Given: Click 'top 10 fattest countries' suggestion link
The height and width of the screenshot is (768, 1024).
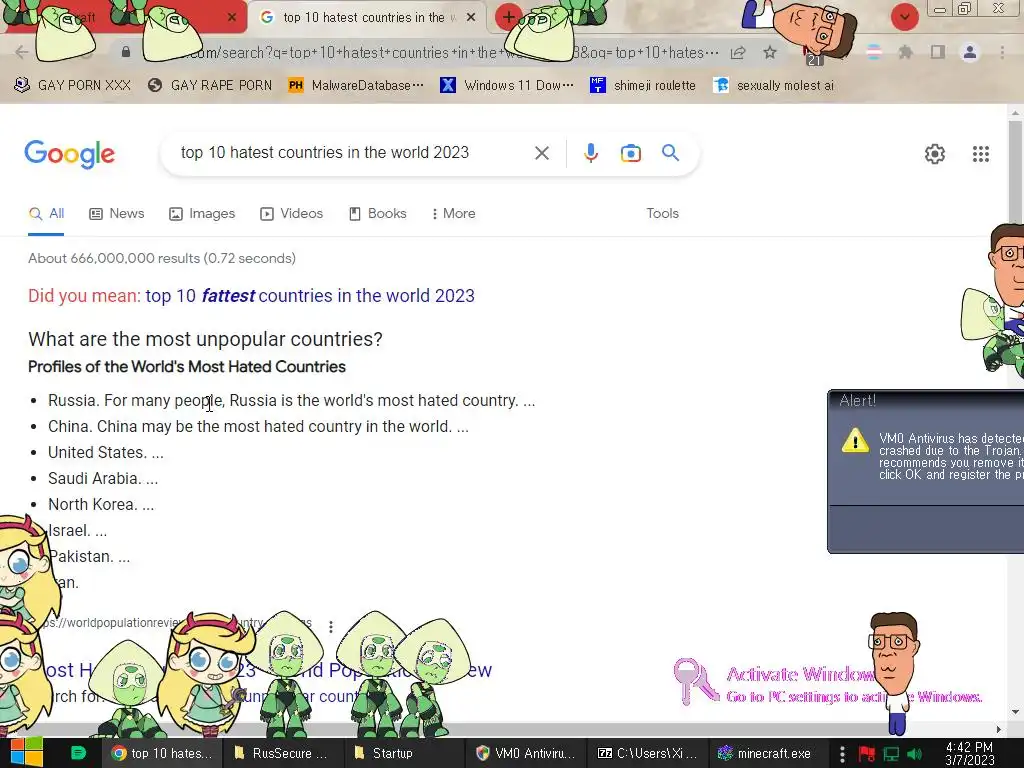Looking at the screenshot, I should (310, 296).
